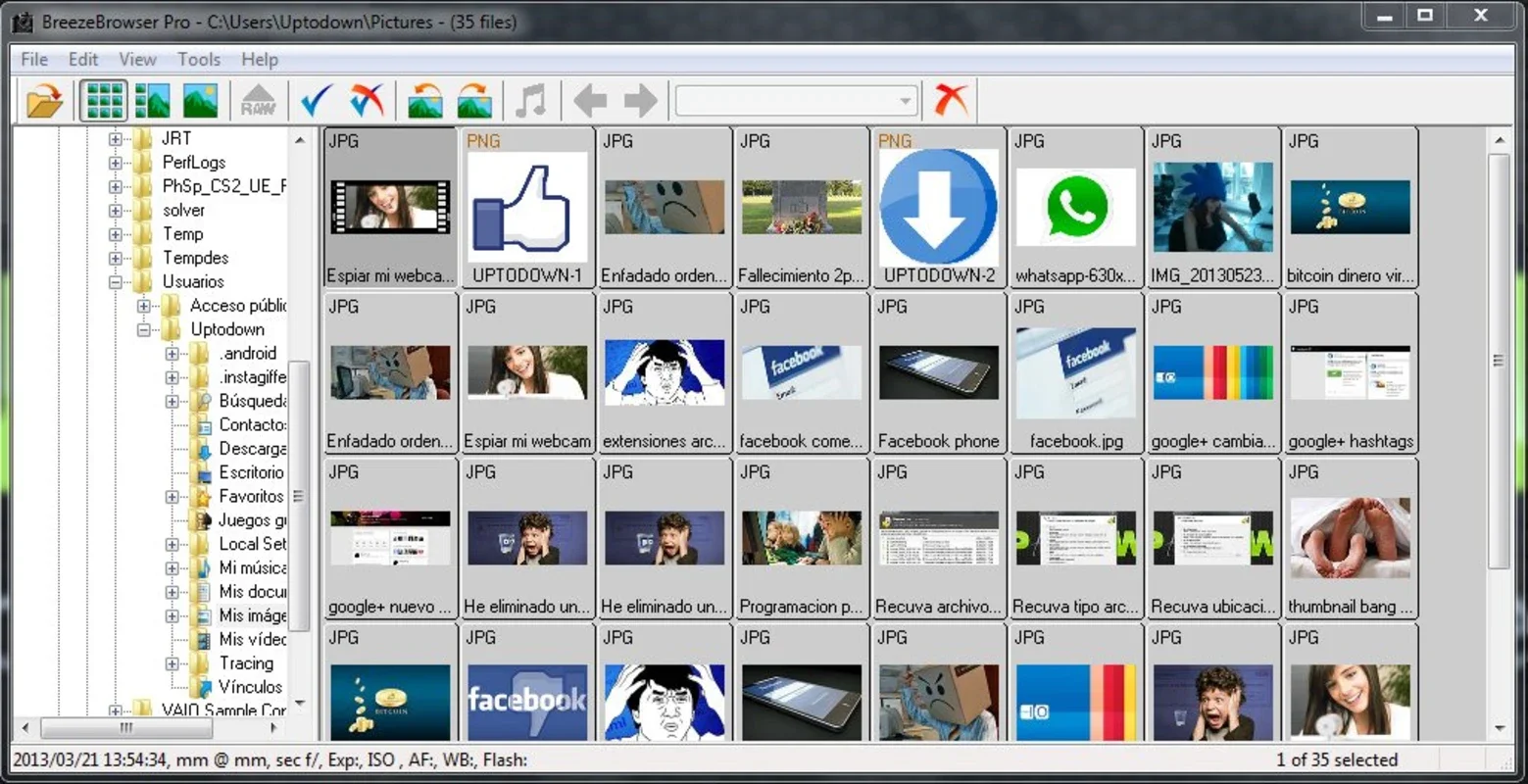The image size is (1528, 784).
Task: Open folder using the toolbar folder icon
Action: (x=44, y=100)
